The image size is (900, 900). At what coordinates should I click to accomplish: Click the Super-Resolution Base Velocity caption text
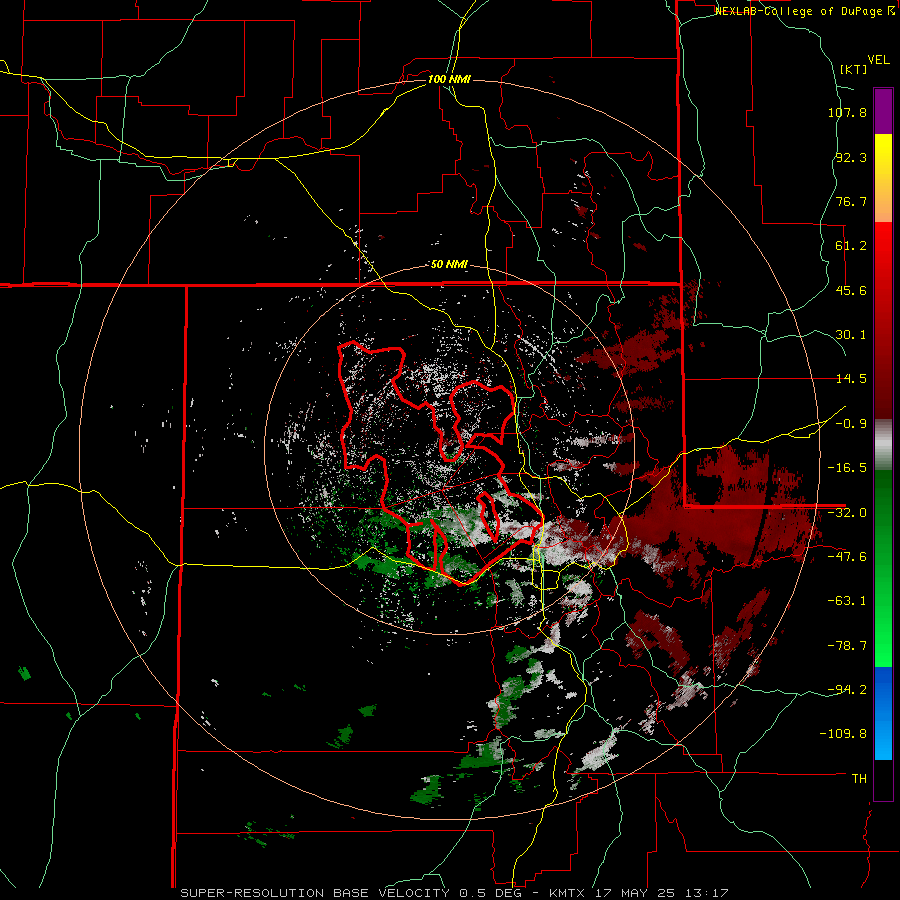[x=454, y=893]
